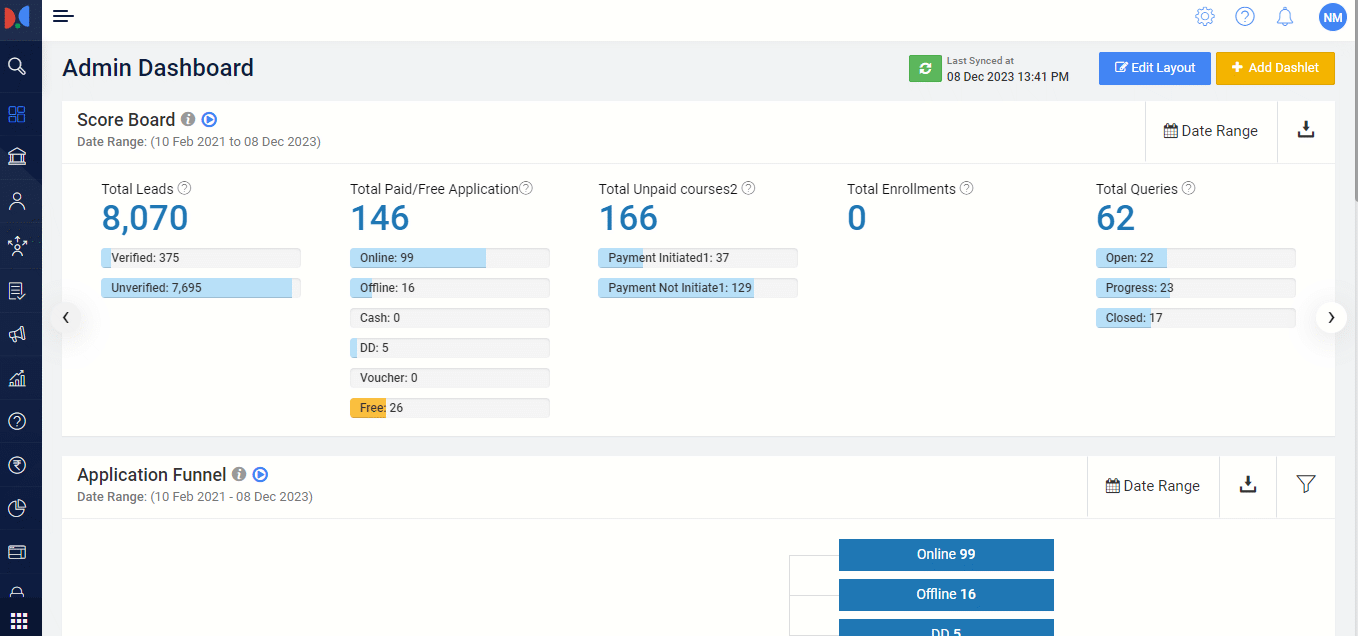Open the rupee payments icon in sidebar
The height and width of the screenshot is (636, 1358).
(x=17, y=465)
